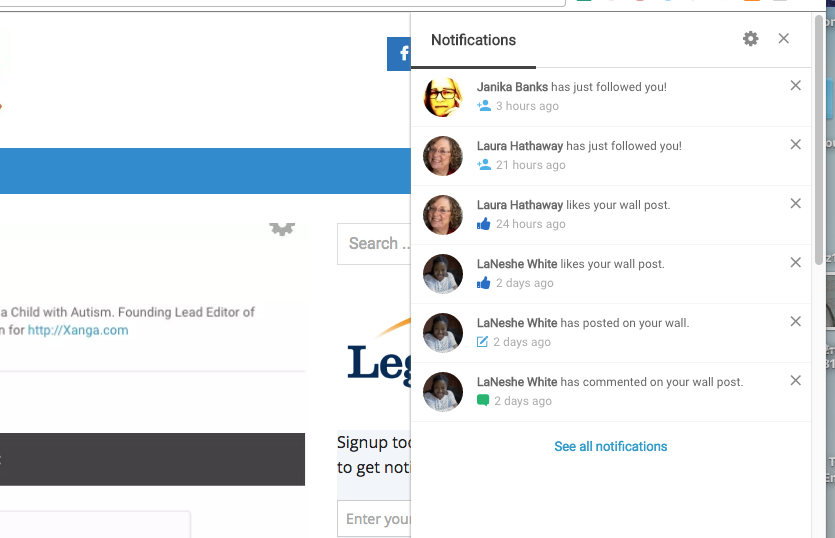Dismiss Janika Banks follow notification
Image resolution: width=835 pixels, height=538 pixels.
796,86
